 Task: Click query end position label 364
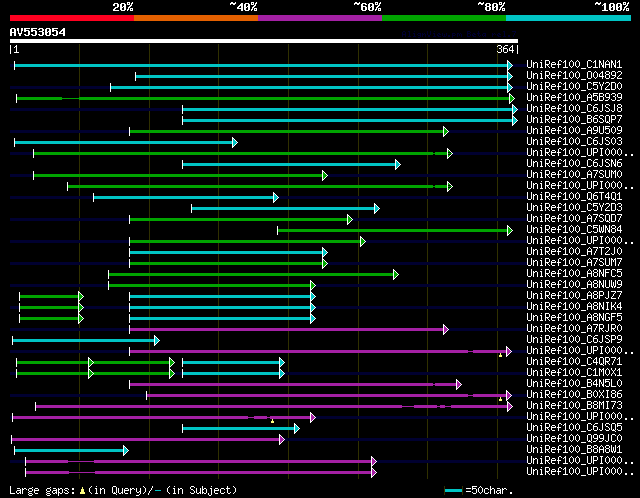point(505,49)
